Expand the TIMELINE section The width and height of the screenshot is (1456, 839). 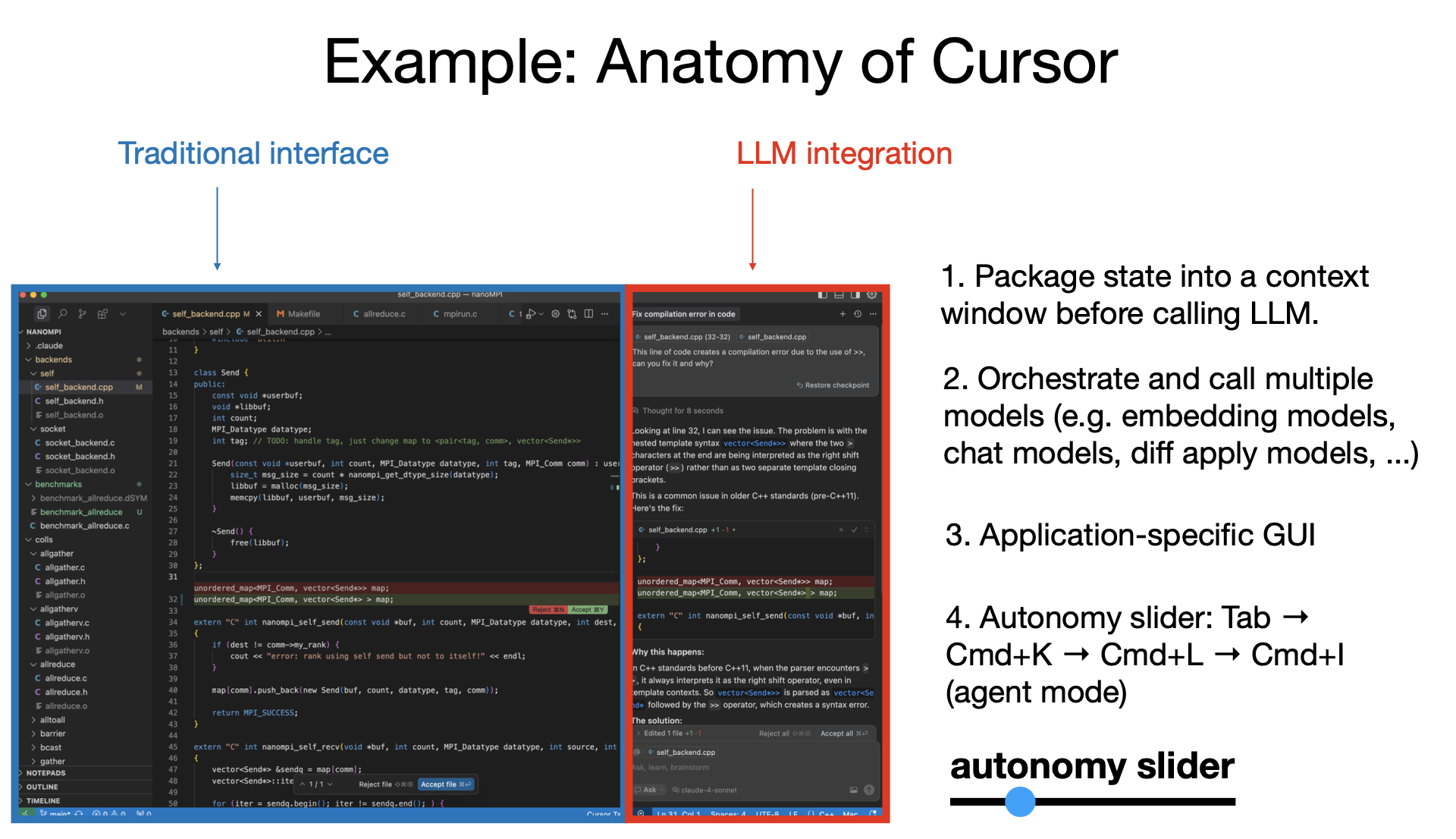click(x=84, y=800)
